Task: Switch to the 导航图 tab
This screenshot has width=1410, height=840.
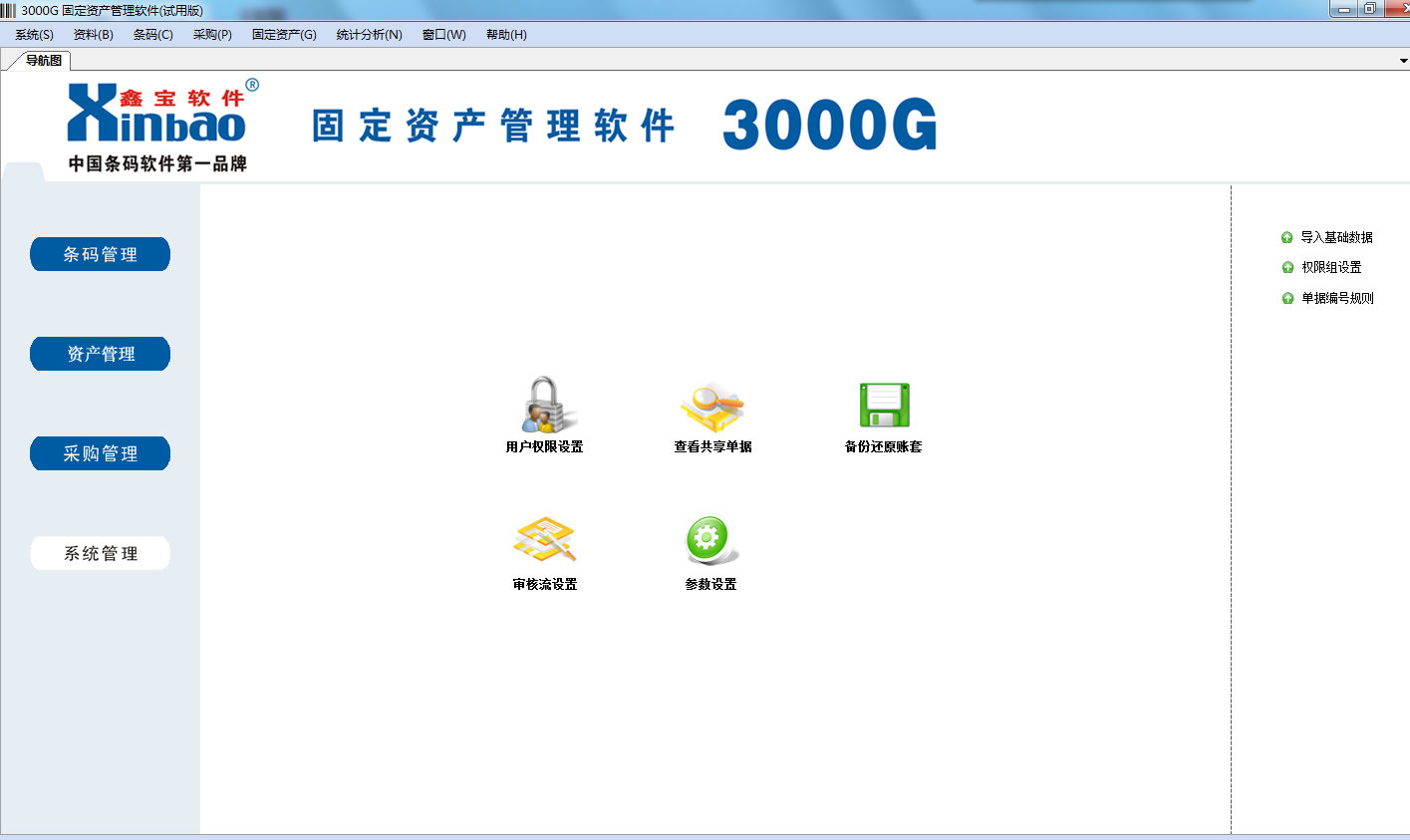Action: coord(44,61)
